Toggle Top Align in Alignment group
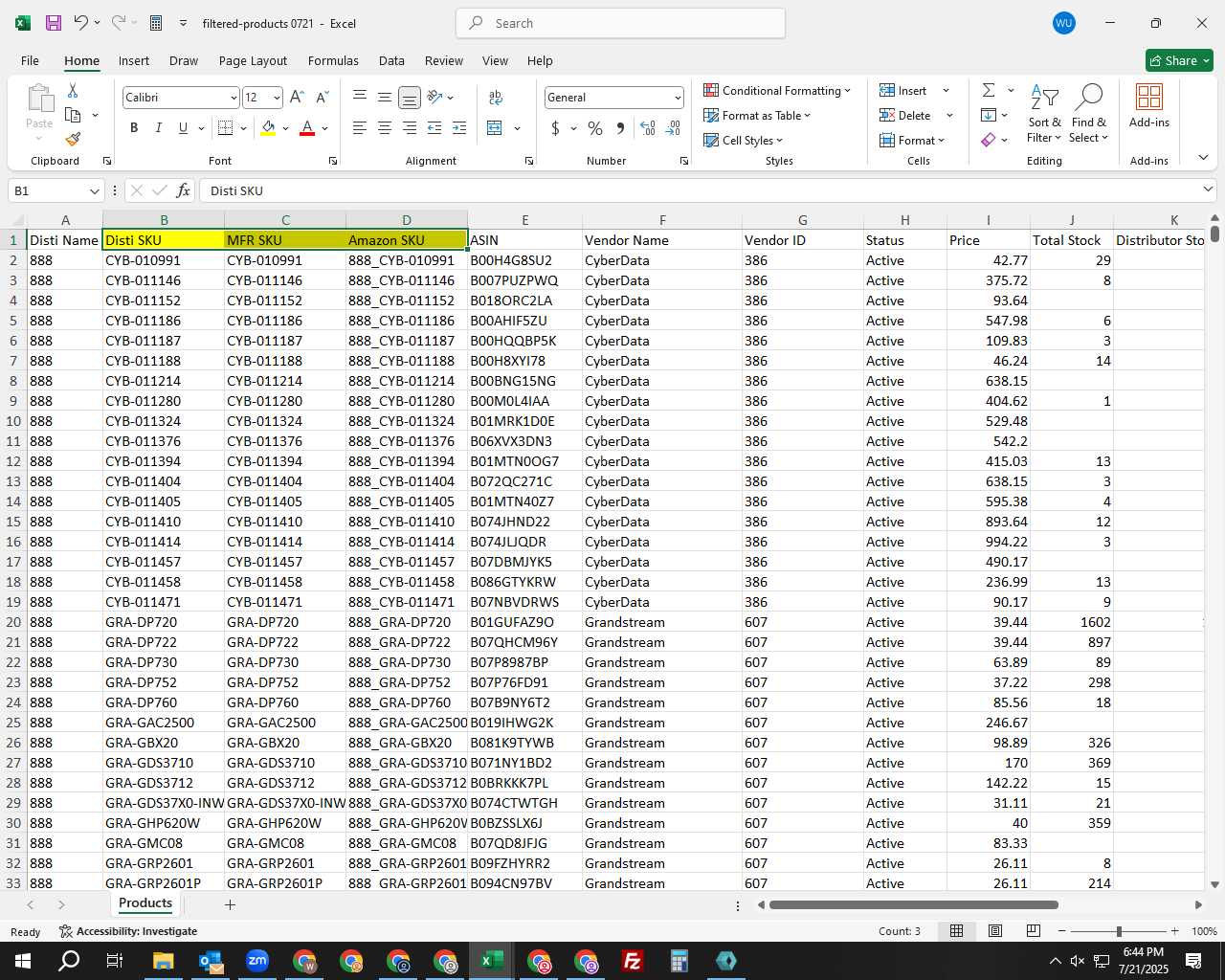The width and height of the screenshot is (1225, 980). pos(360,98)
